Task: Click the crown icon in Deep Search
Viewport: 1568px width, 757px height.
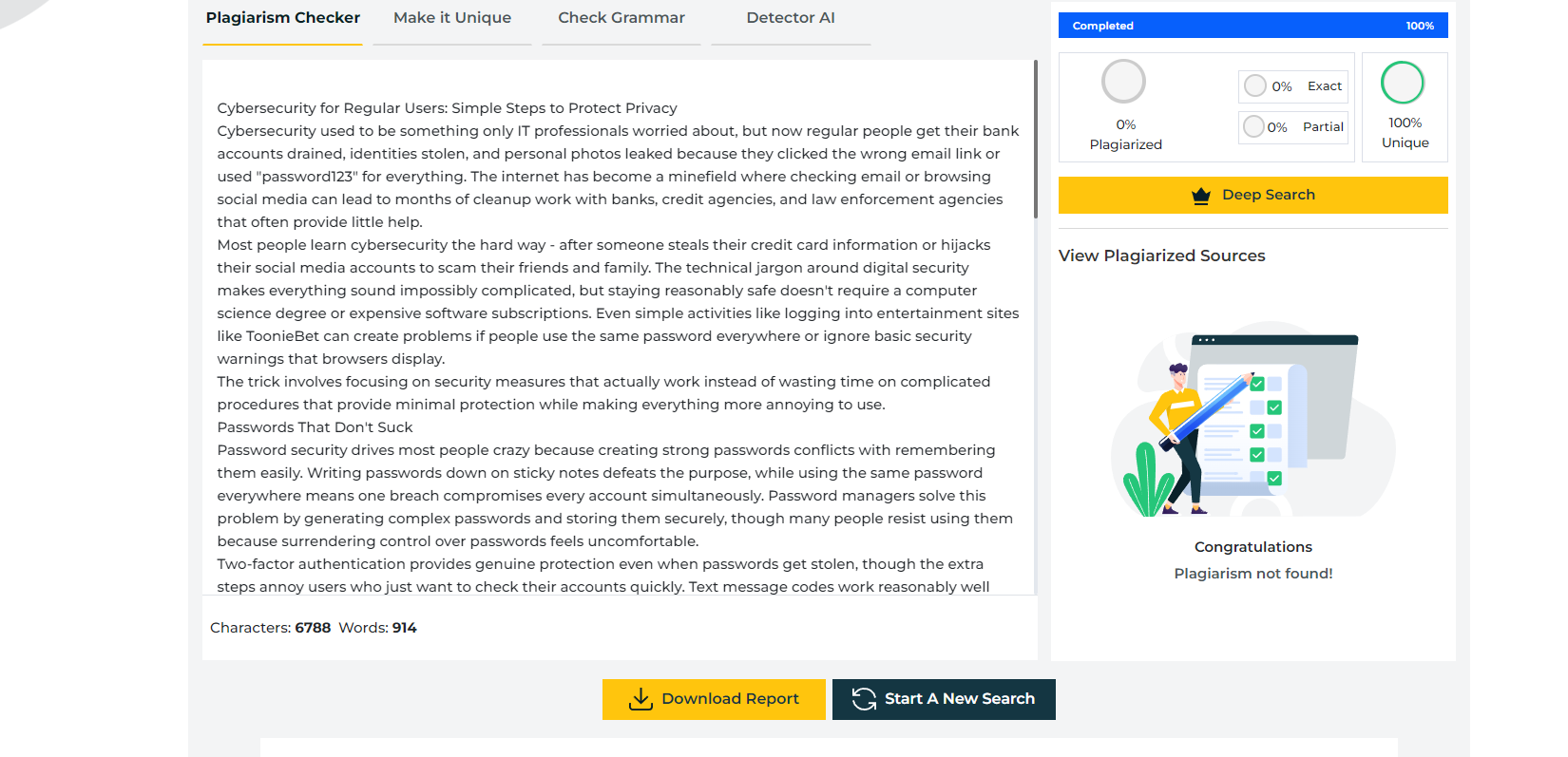Action: 1201,196
